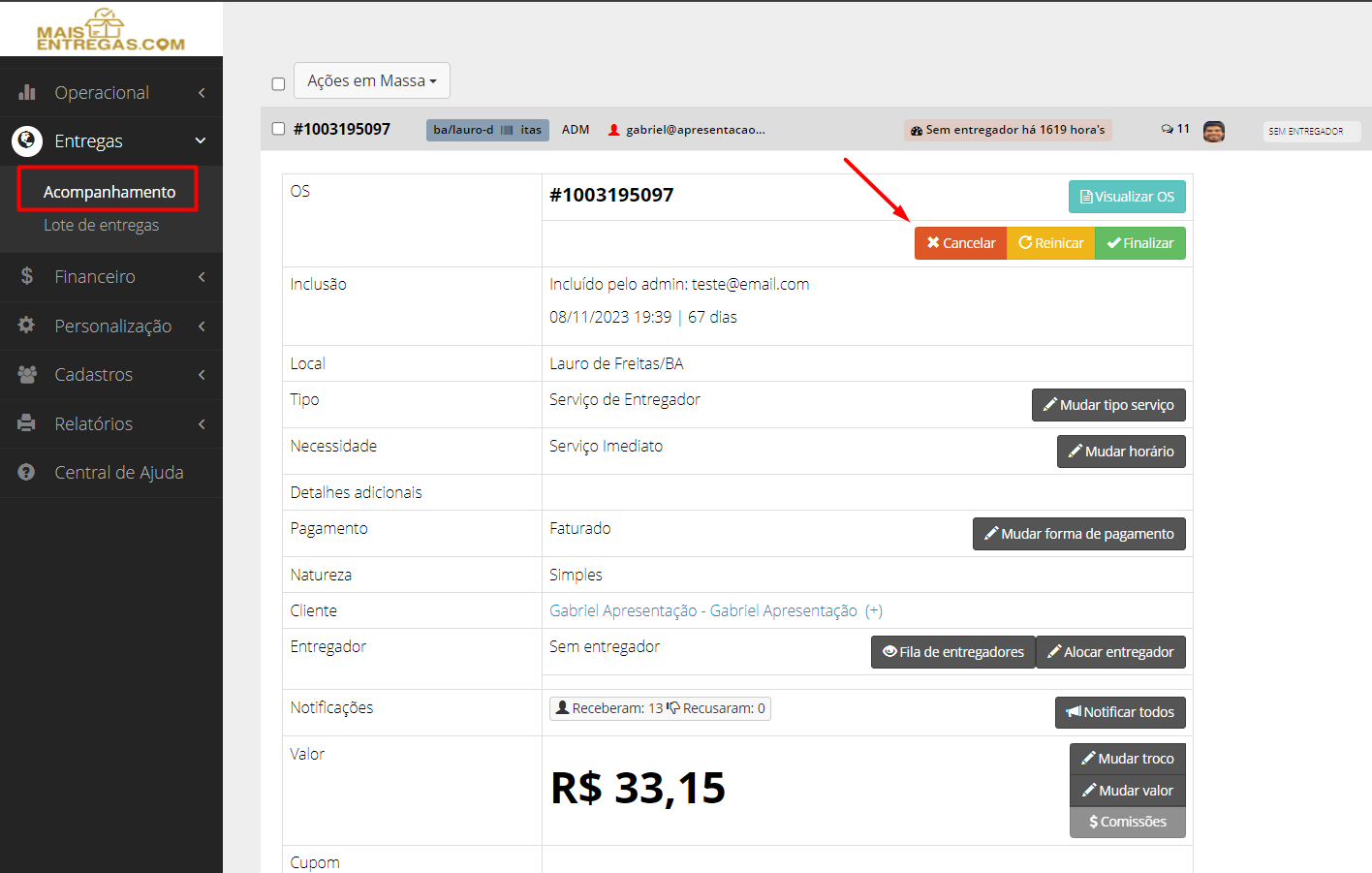Open Lote de entregas submenu item
Image resolution: width=1372 pixels, height=873 pixels.
(x=101, y=225)
